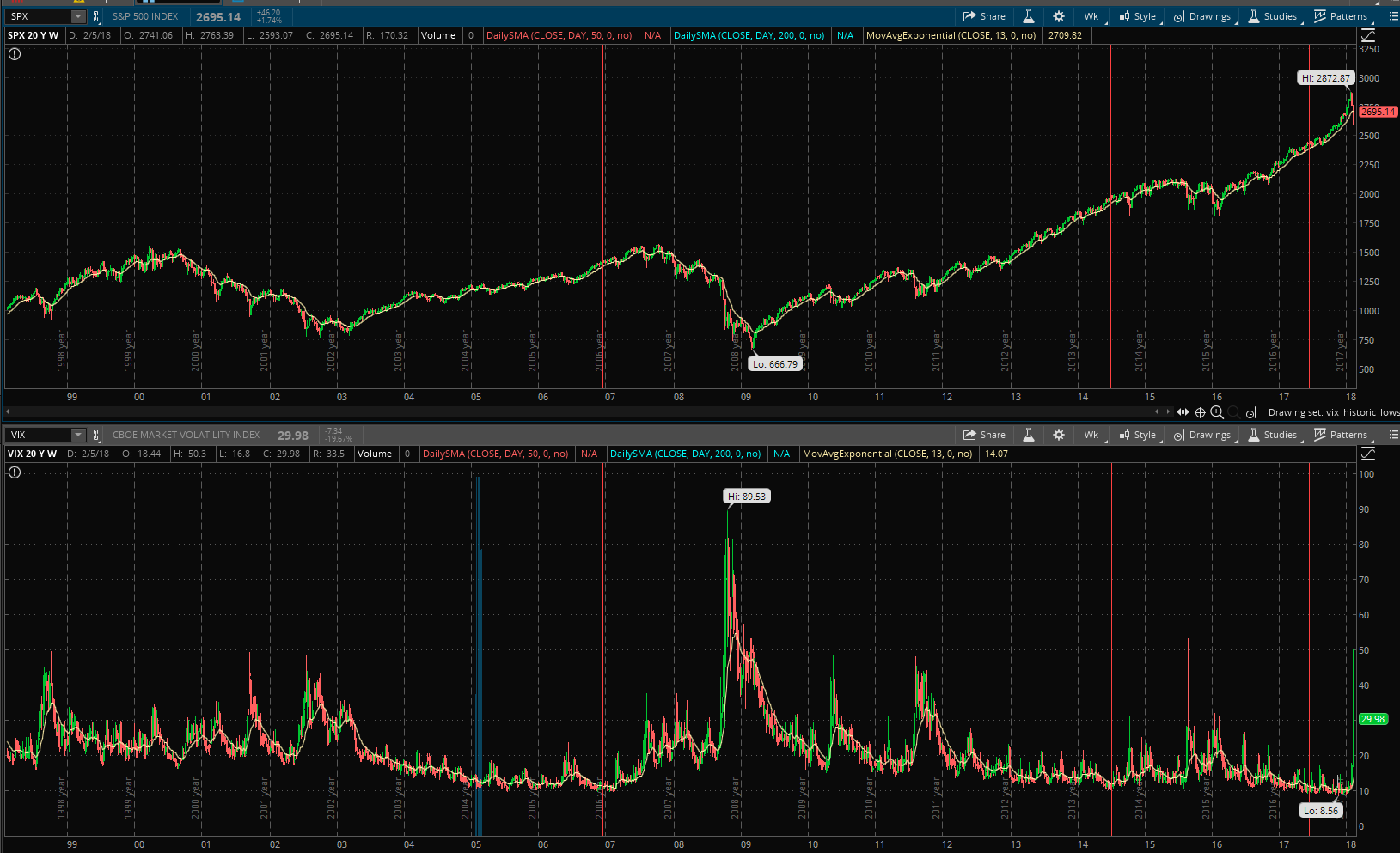
Task: Toggle the symbol link icon next to VIX
Action: [x=96, y=435]
